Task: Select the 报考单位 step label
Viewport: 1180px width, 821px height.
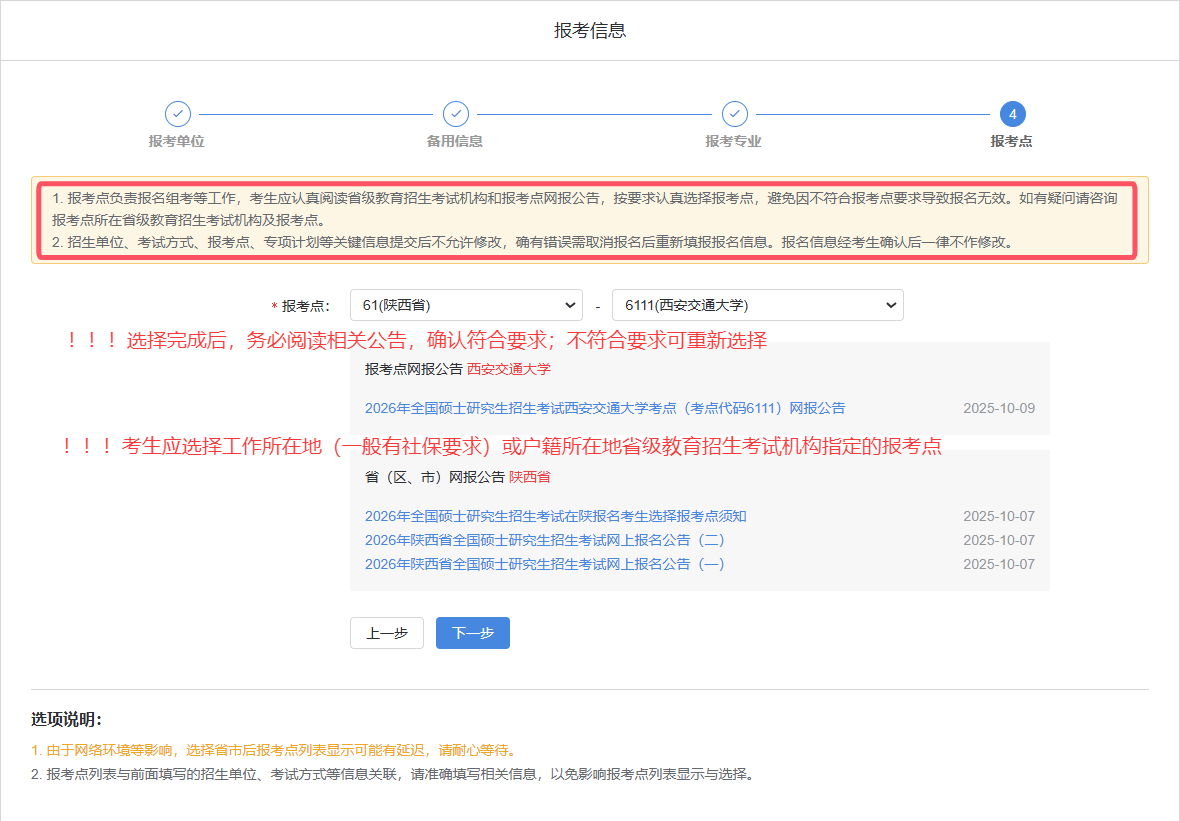Action: [x=177, y=141]
